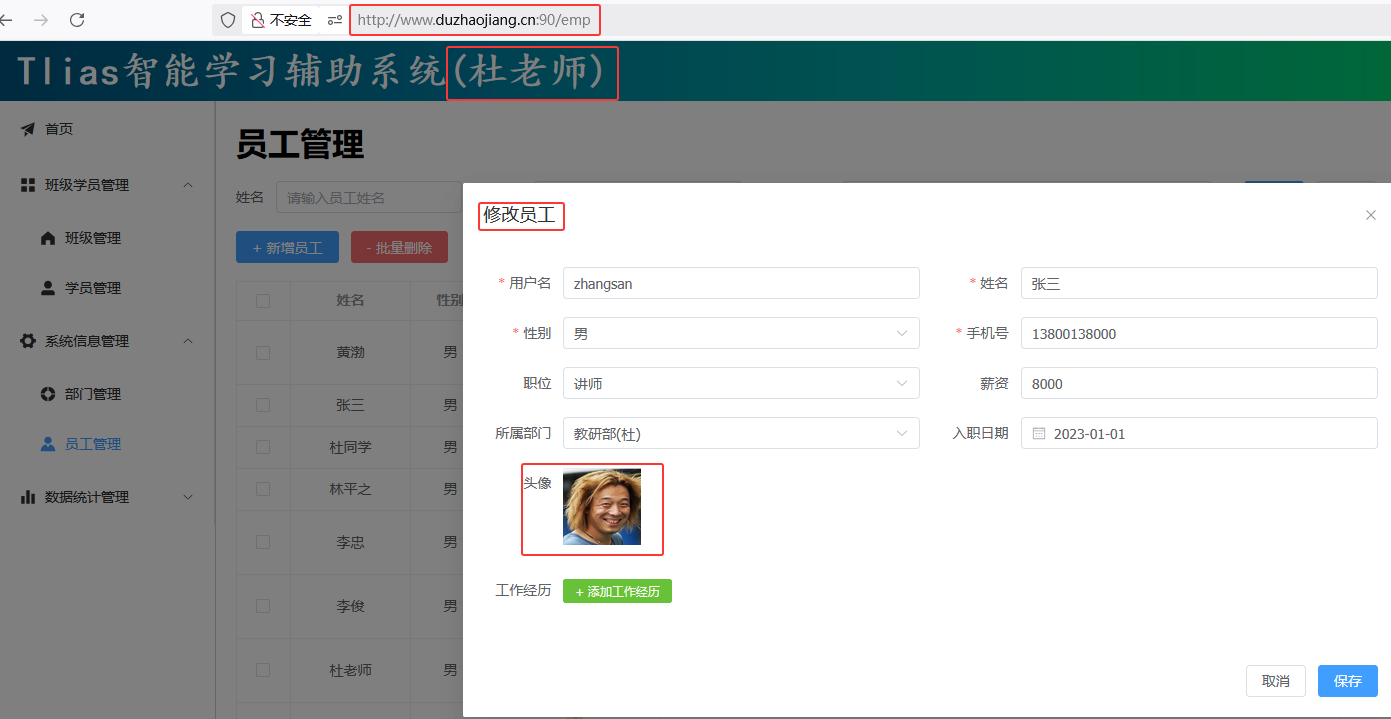Click the calendar icon in hire date field
Viewport: 1391px width, 719px height.
tap(1038, 434)
